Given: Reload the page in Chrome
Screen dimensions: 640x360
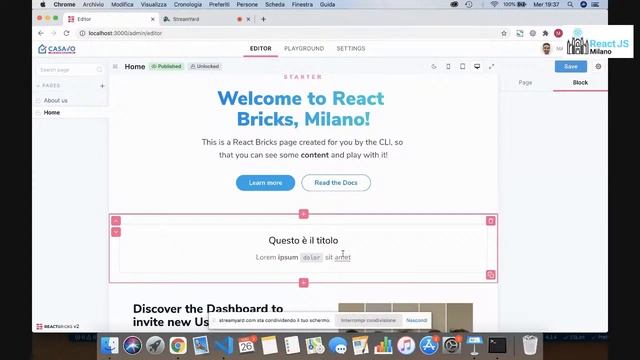Looking at the screenshot, I should tap(67, 33).
